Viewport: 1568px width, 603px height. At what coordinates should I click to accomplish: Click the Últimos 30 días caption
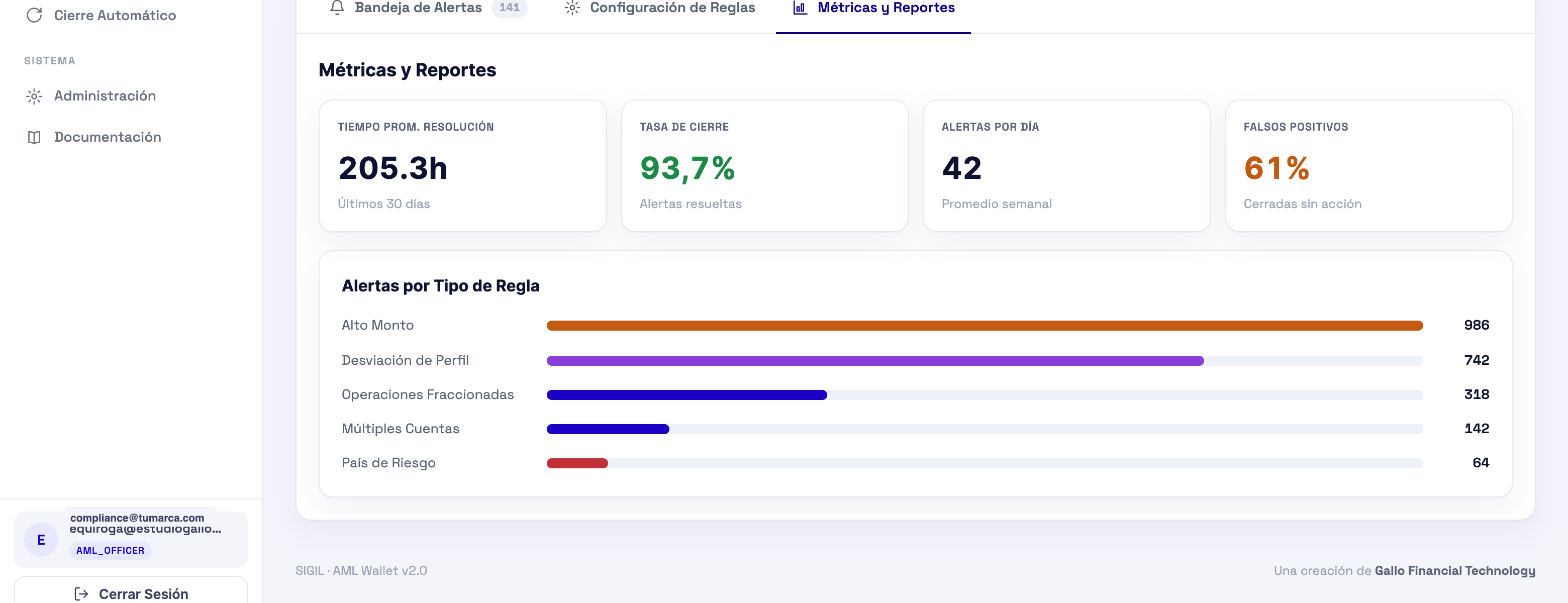(383, 204)
